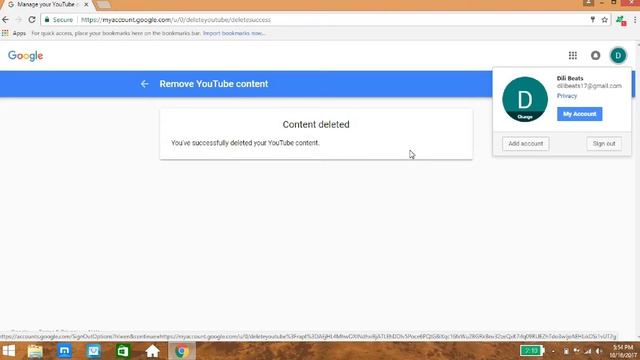Close the Manage your YouTube tab

86,4
